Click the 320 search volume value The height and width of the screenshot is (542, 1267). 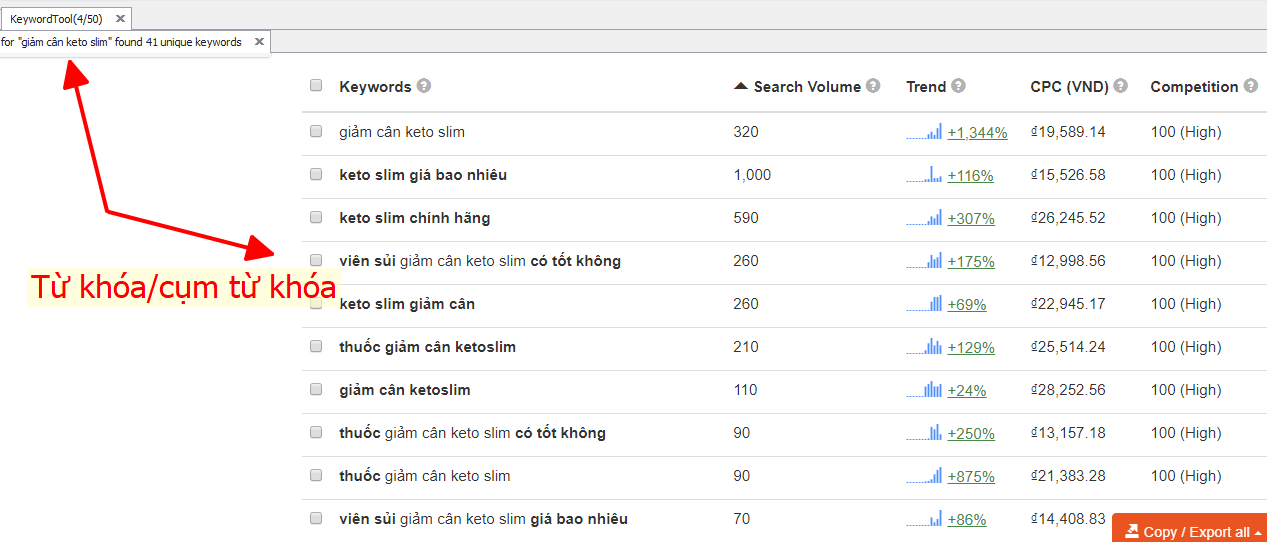point(746,132)
